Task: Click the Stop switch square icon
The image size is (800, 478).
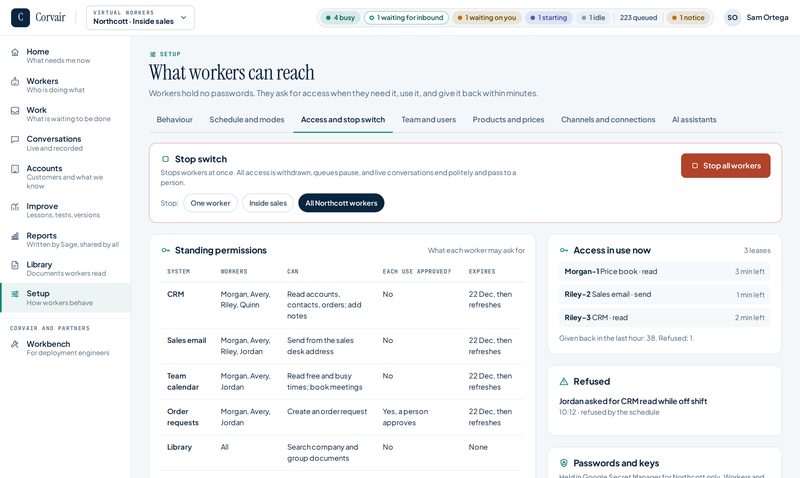Action: tap(165, 159)
